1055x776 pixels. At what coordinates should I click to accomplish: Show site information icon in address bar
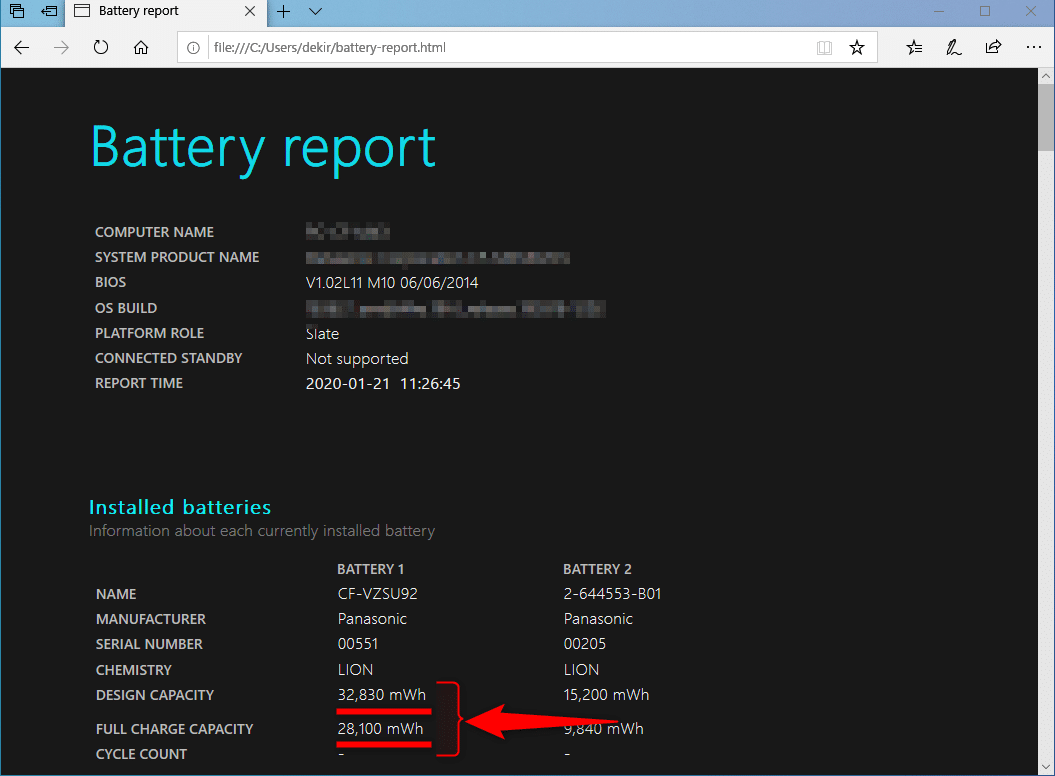(x=193, y=48)
